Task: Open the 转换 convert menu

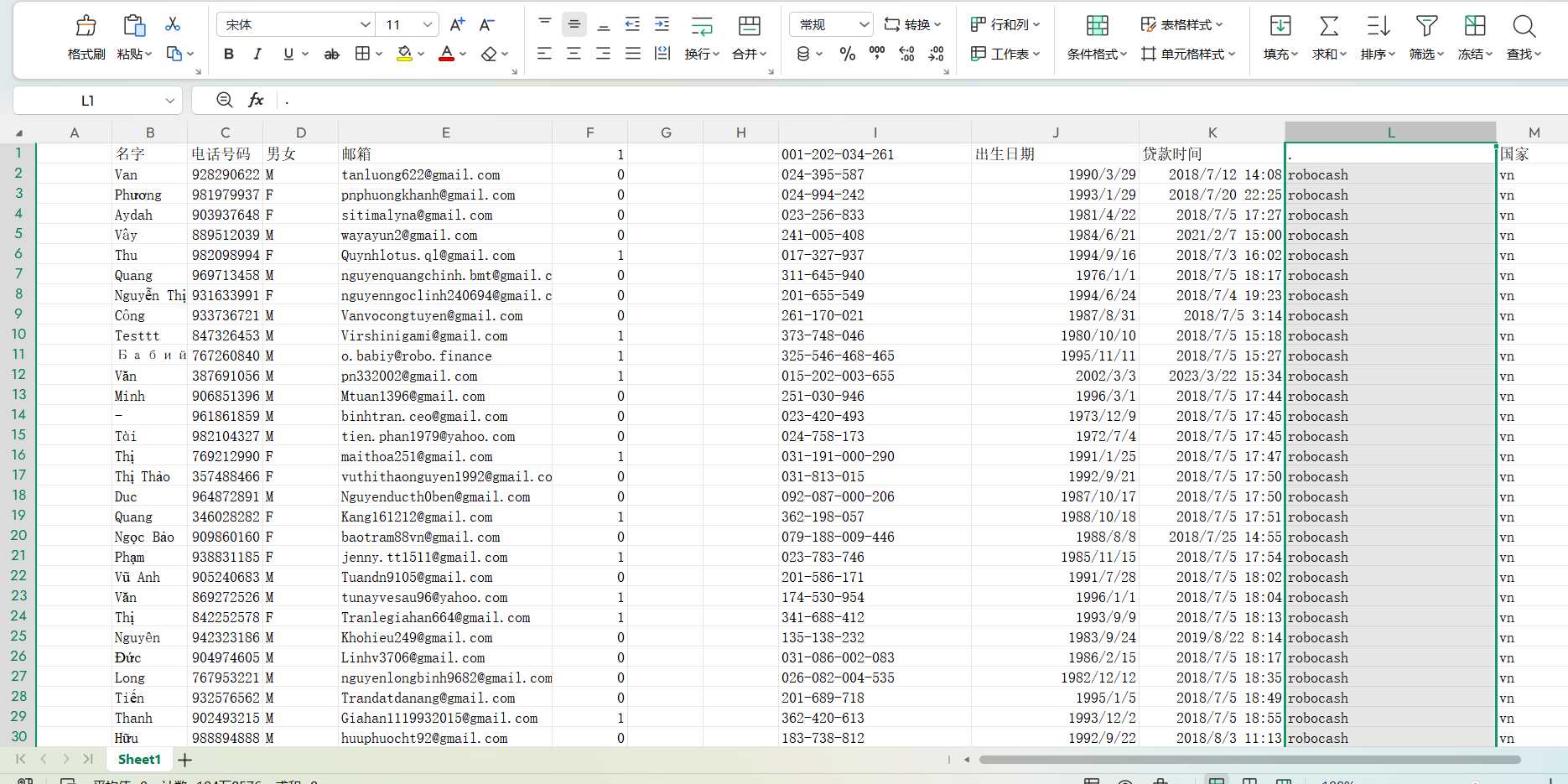Action: pos(913,25)
